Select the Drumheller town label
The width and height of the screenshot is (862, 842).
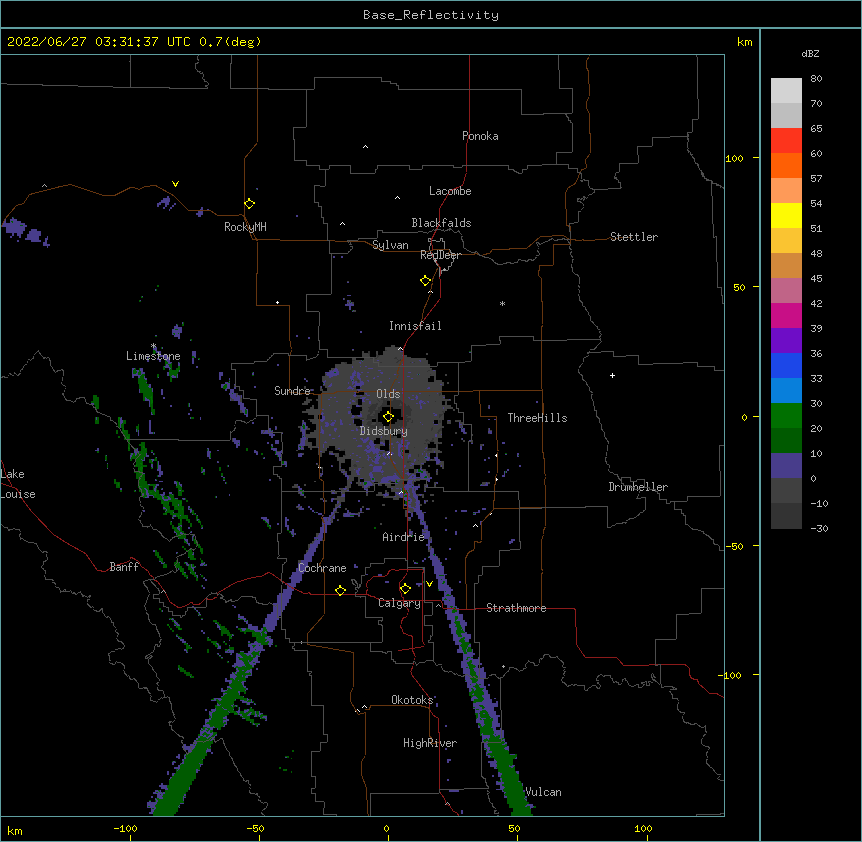(x=638, y=487)
